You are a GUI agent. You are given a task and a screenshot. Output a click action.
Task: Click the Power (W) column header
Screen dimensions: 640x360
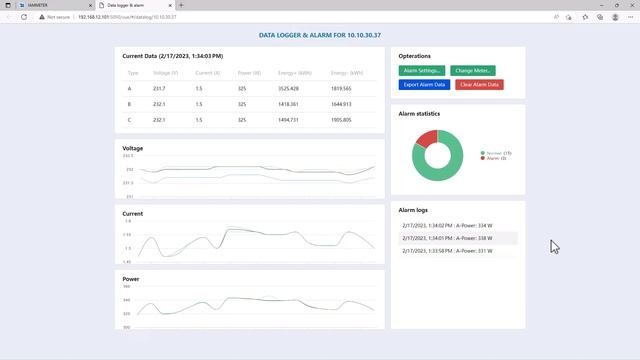coord(249,73)
